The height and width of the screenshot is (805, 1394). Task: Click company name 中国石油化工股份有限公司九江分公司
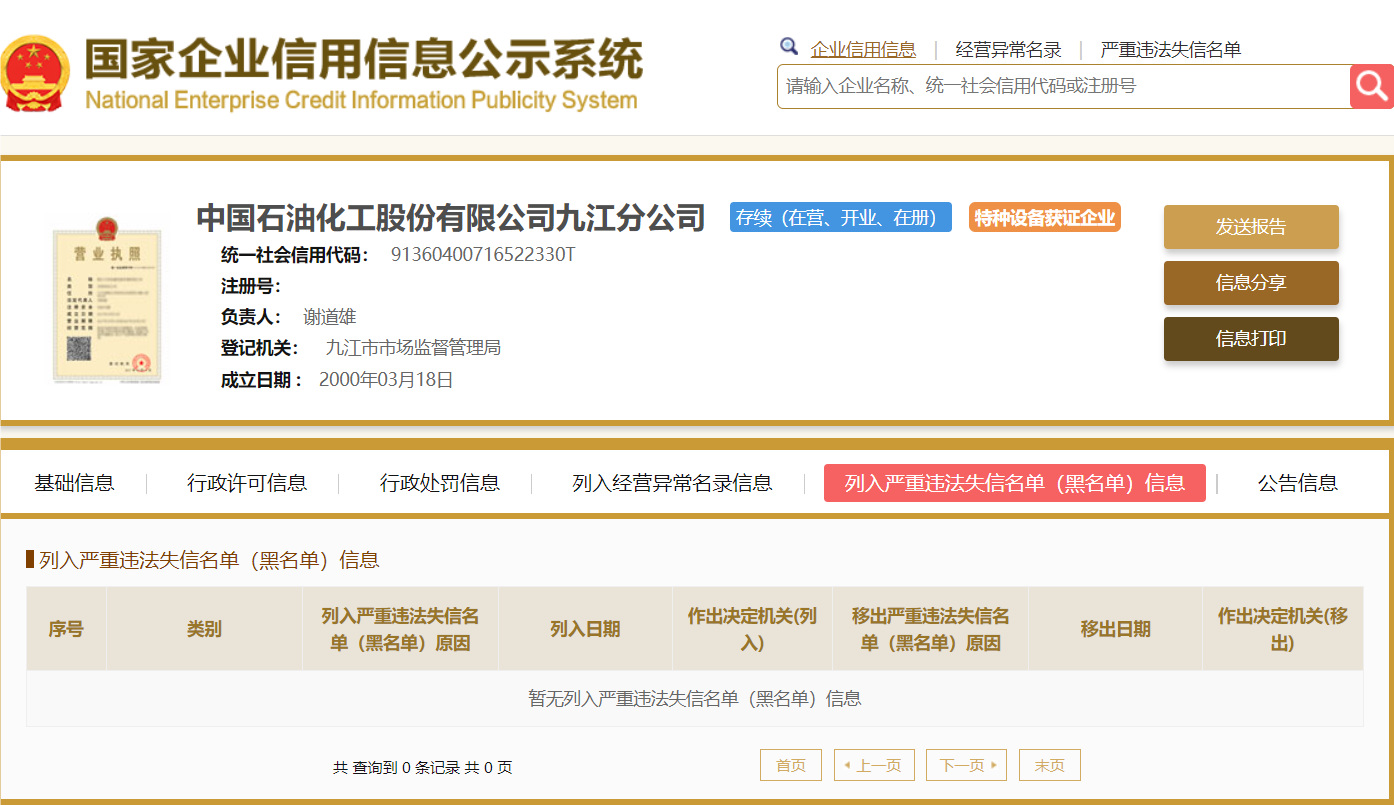coord(451,217)
